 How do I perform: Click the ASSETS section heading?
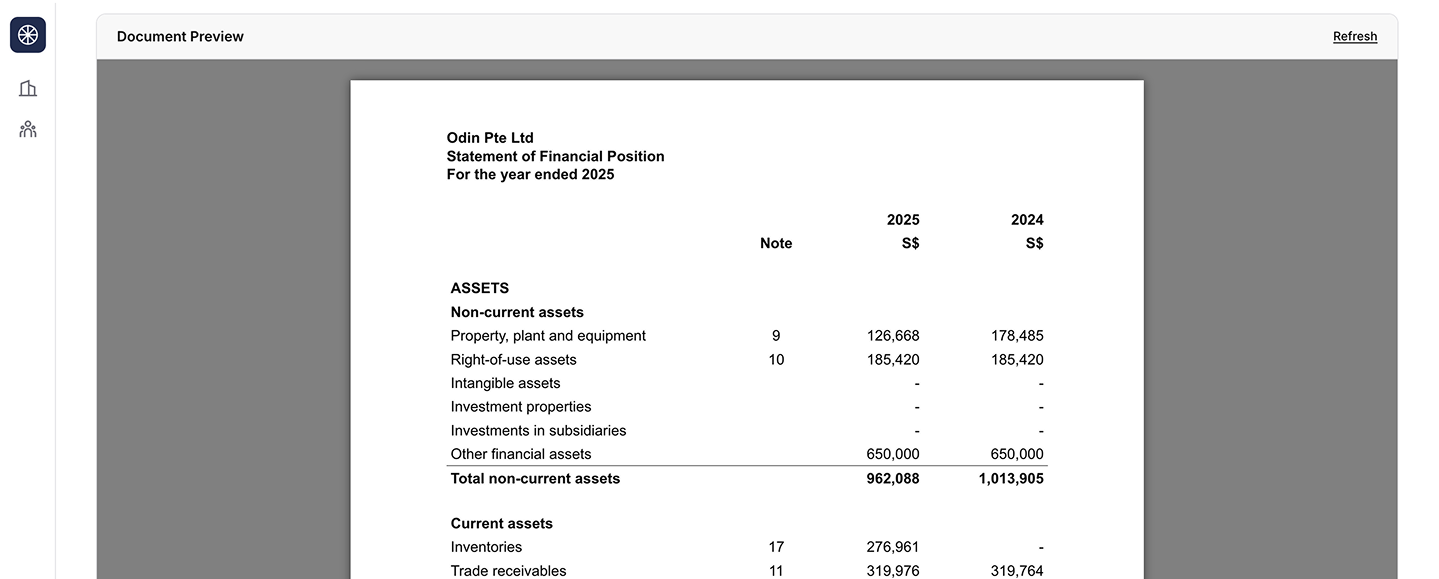pyautogui.click(x=479, y=288)
